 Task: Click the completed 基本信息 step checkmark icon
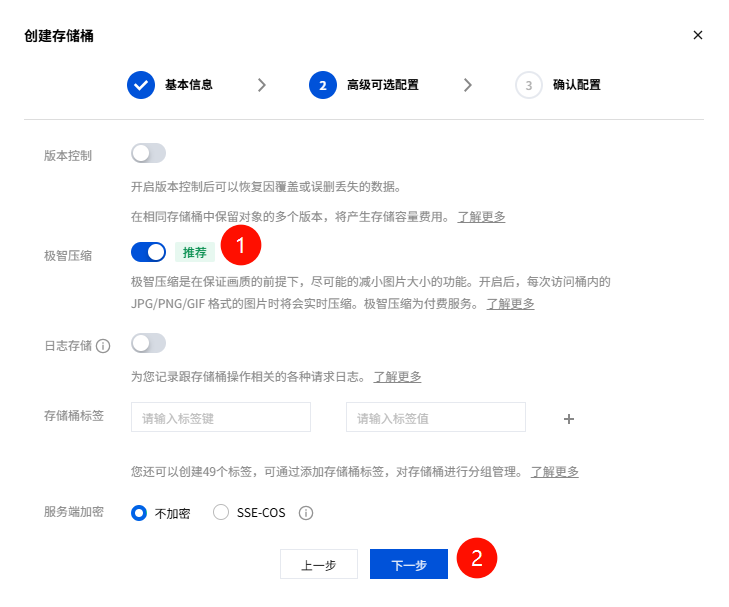click(141, 85)
